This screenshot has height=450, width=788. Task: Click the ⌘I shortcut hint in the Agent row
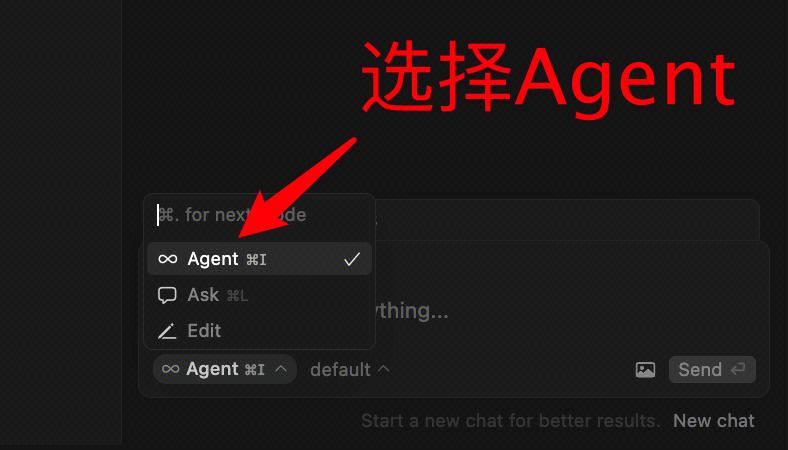tap(256, 259)
